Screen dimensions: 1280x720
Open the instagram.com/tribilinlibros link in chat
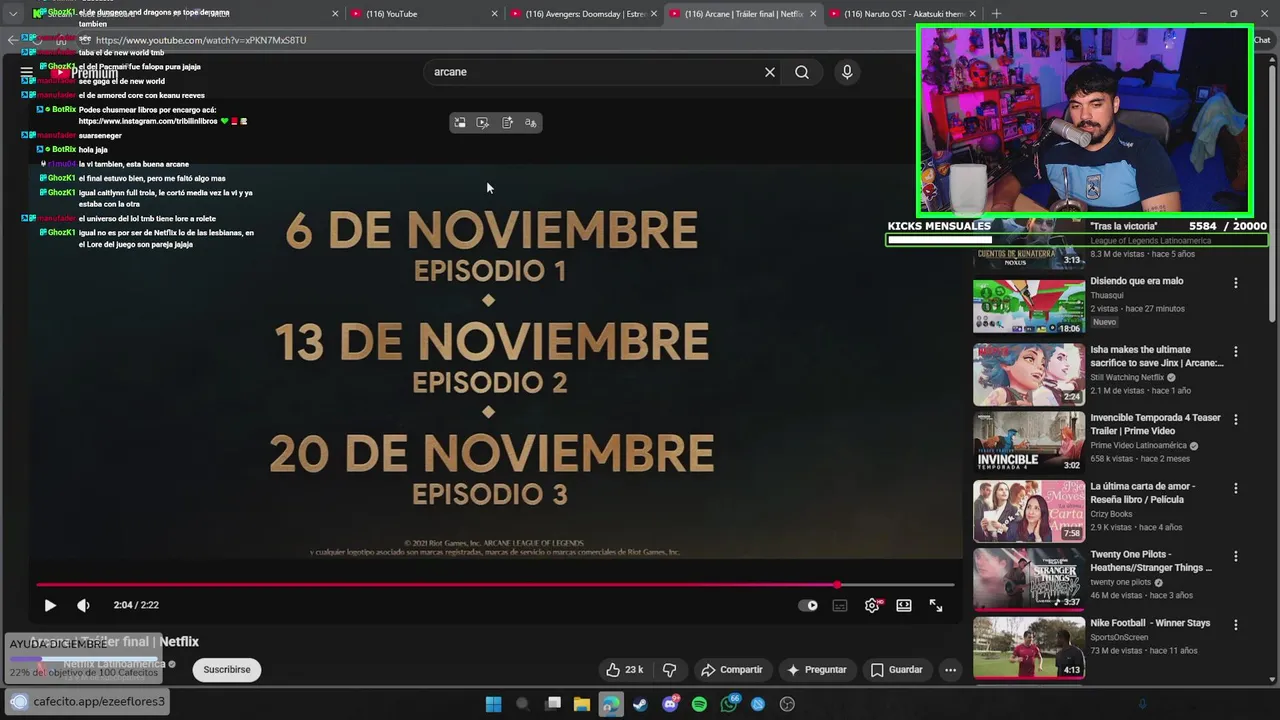[x=148, y=121]
